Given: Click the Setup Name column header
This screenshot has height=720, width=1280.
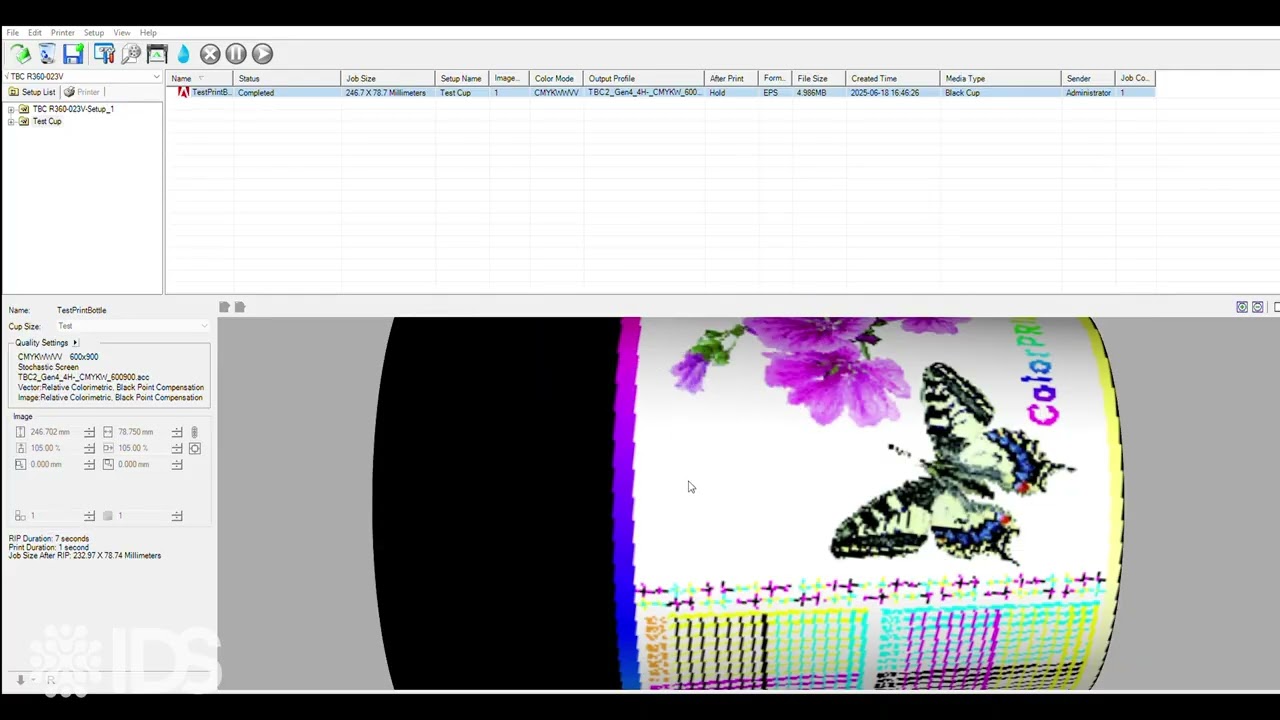Looking at the screenshot, I should [x=463, y=78].
